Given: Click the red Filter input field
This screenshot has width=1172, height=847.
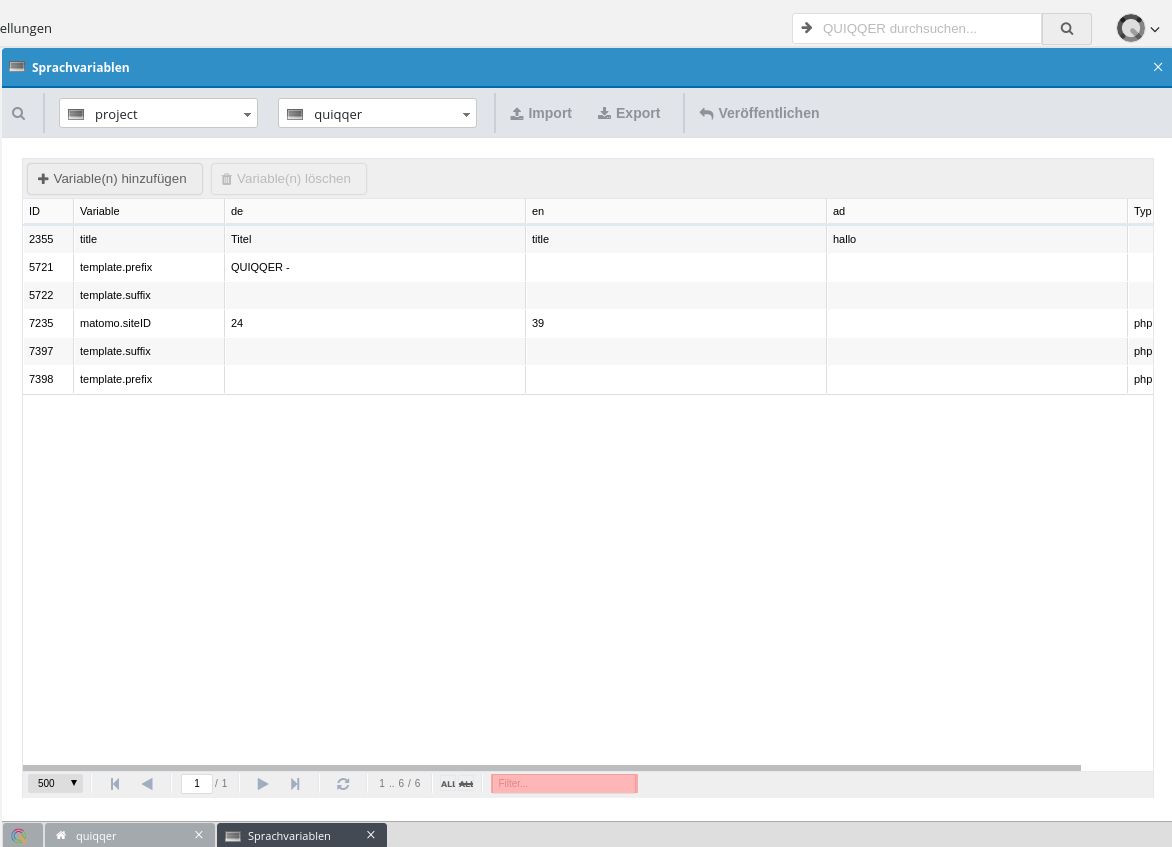Looking at the screenshot, I should coord(564,784).
